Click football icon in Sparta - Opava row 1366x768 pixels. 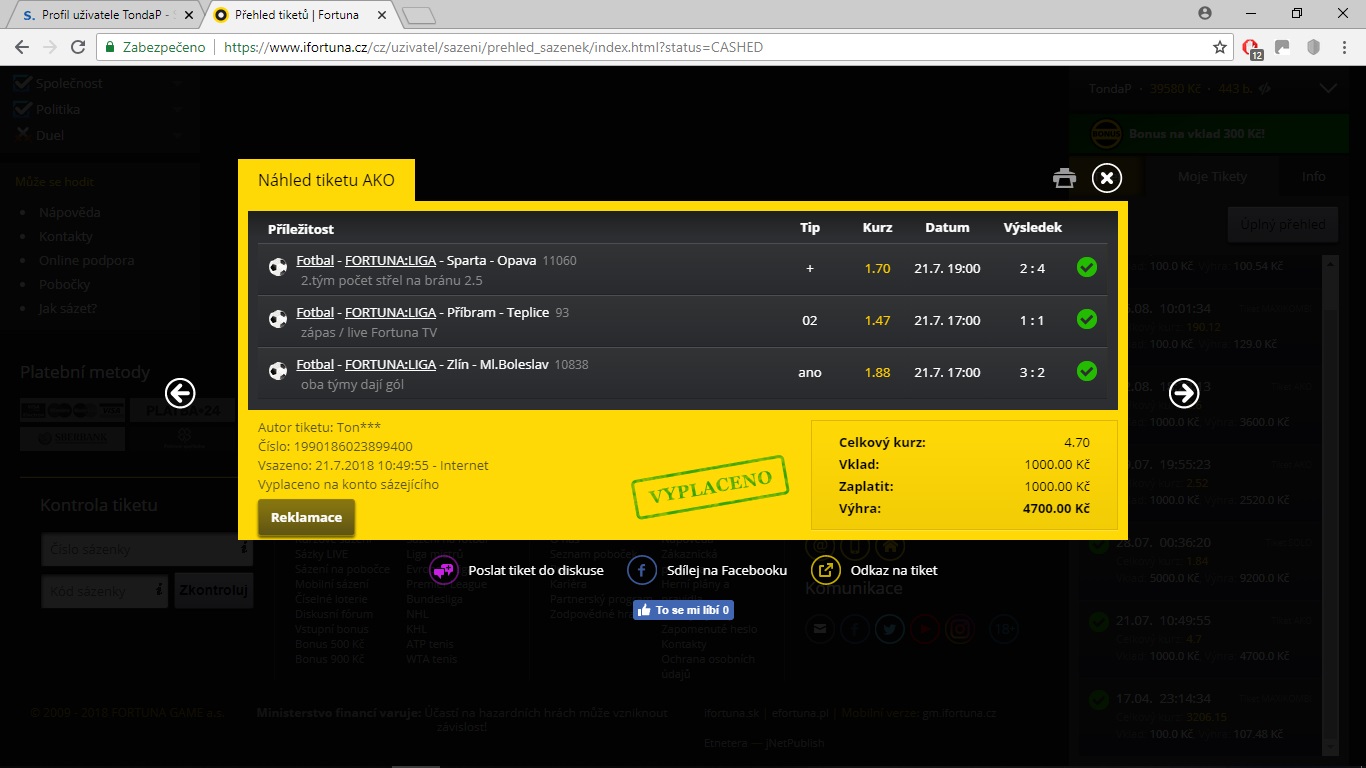[x=278, y=267]
